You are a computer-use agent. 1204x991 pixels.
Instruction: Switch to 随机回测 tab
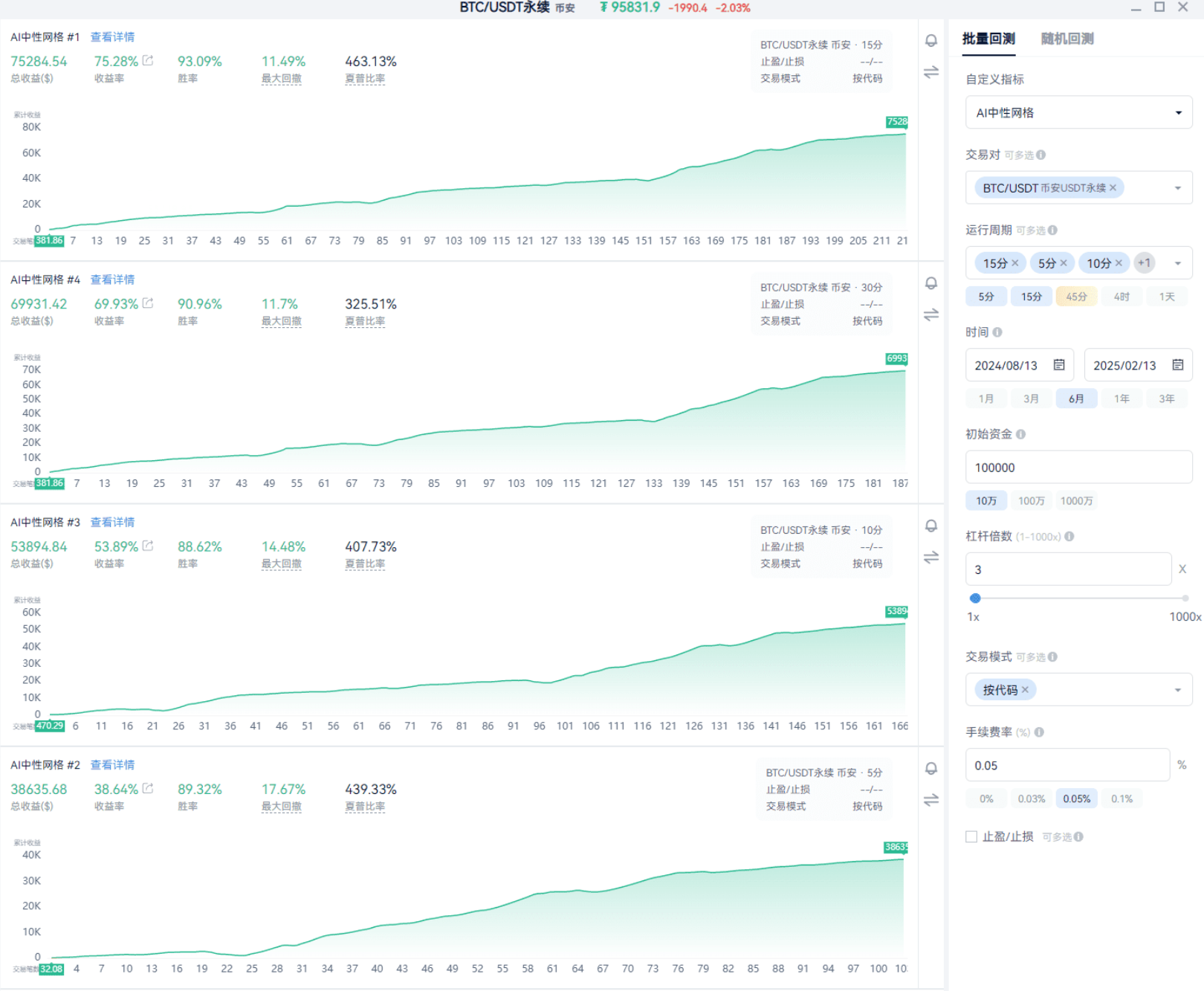click(1067, 39)
